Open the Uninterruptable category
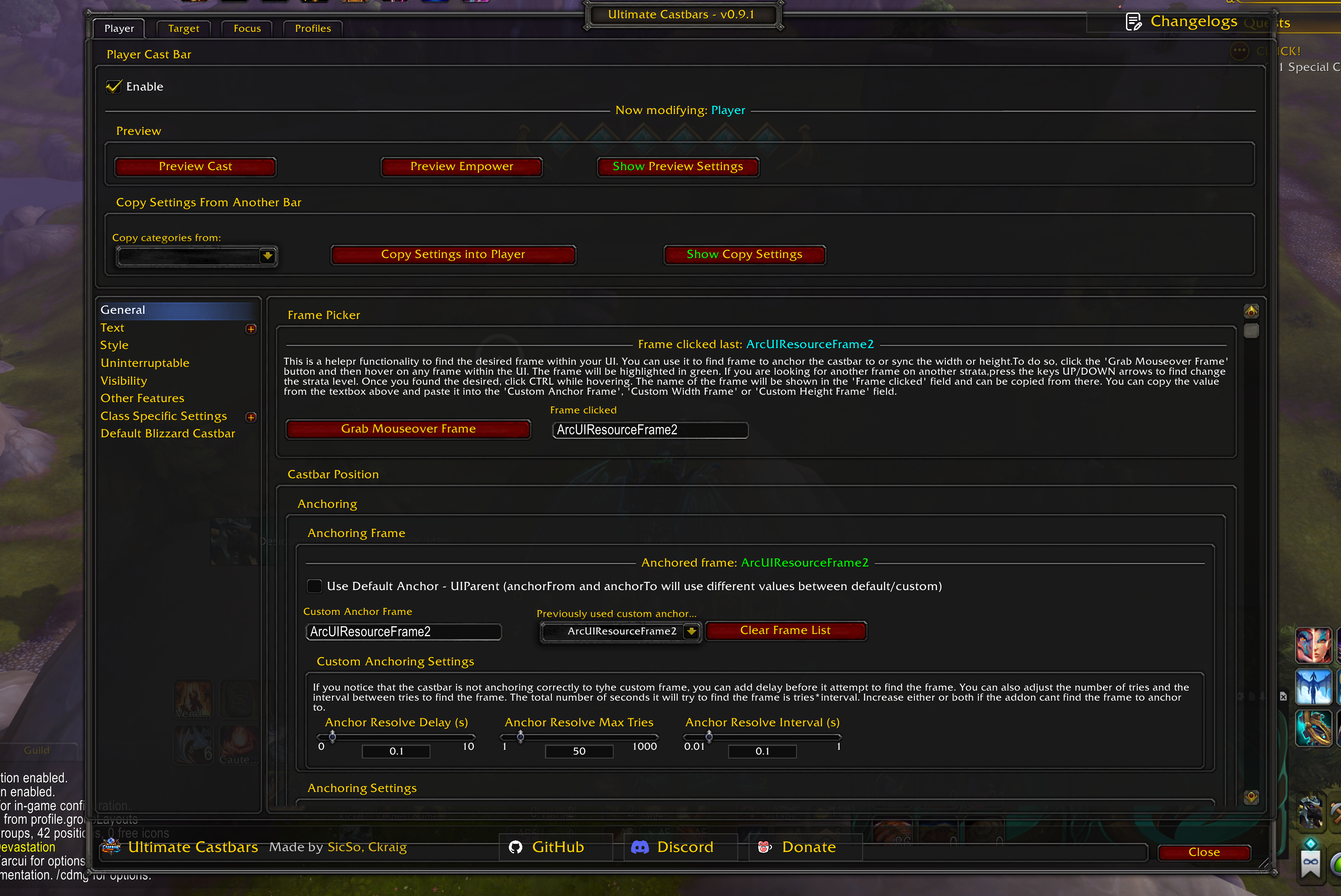 coord(145,363)
